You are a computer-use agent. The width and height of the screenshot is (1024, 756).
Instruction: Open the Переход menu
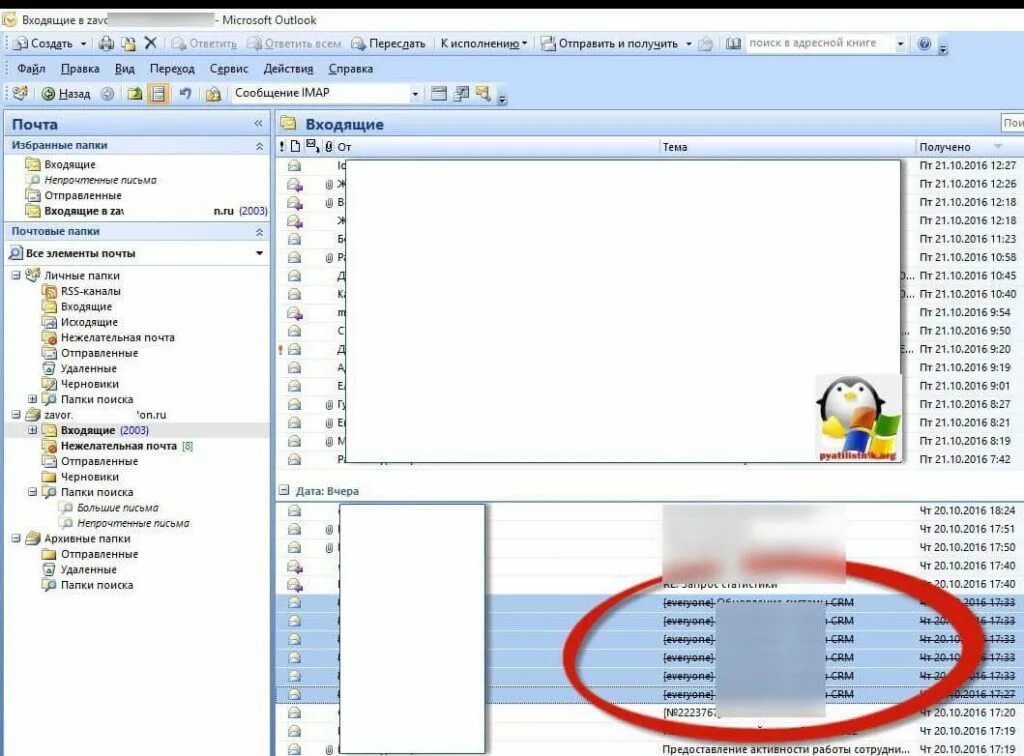(172, 69)
